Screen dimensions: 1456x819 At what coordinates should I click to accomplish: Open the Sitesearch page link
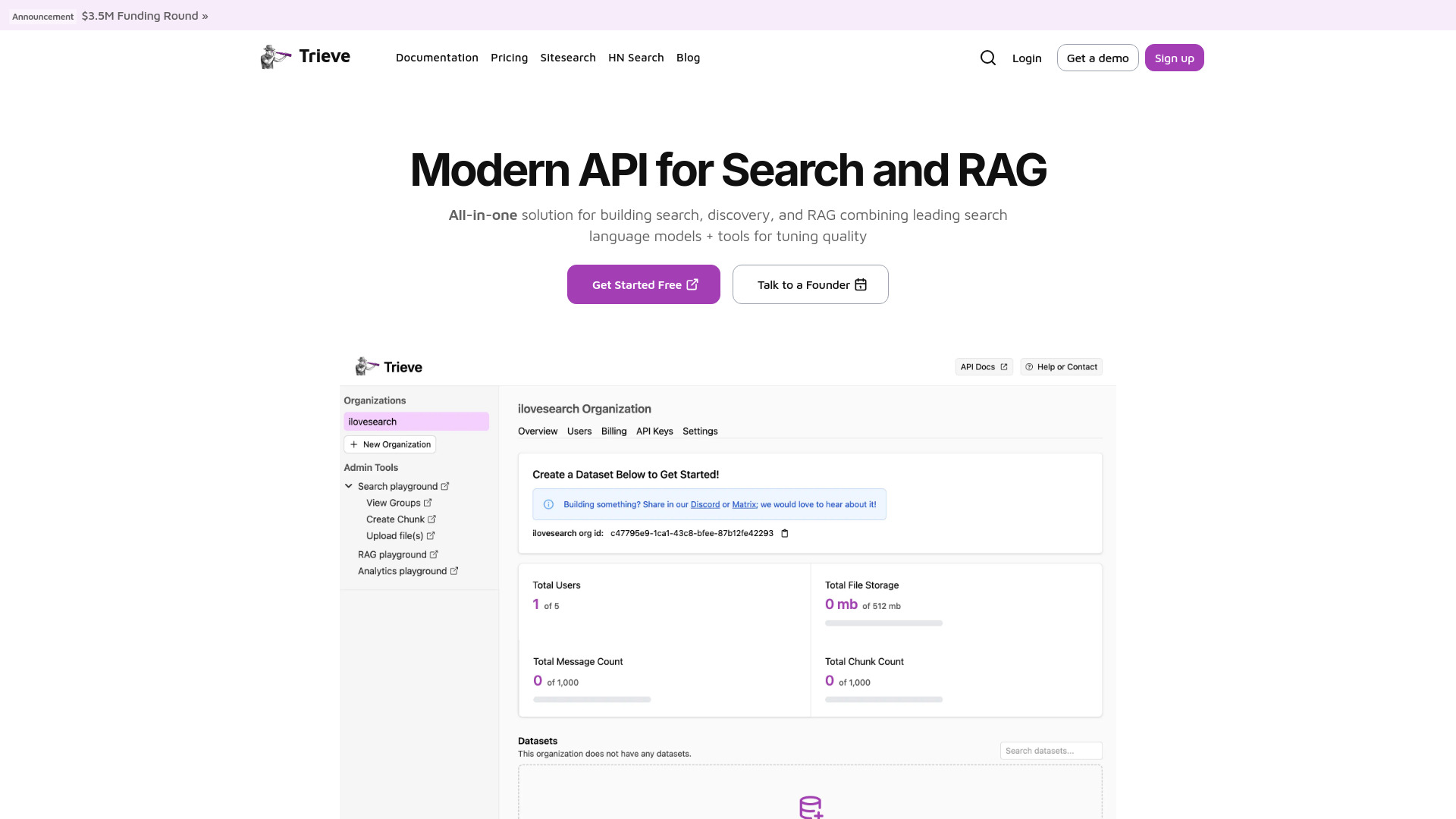[568, 57]
